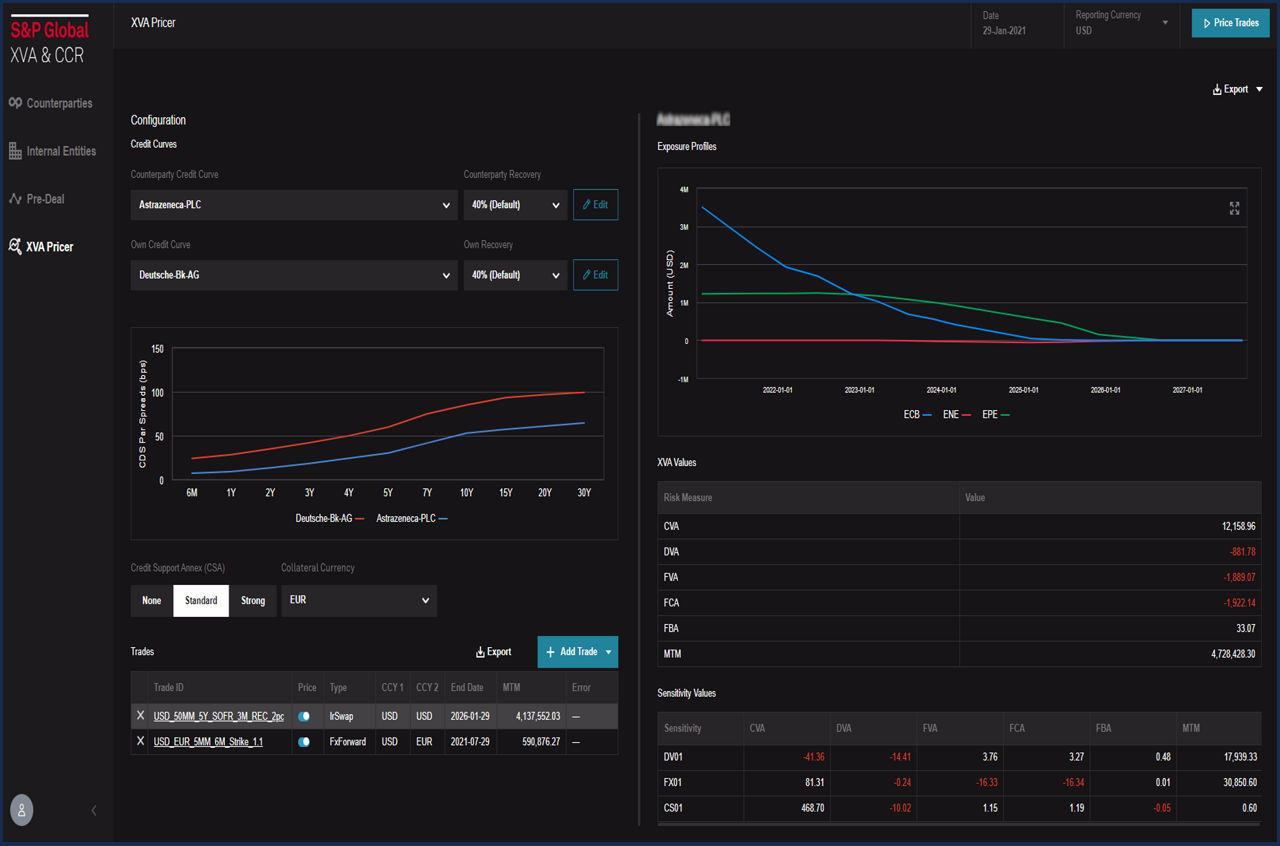1280x846 pixels.
Task: Export the trades list
Action: click(493, 652)
